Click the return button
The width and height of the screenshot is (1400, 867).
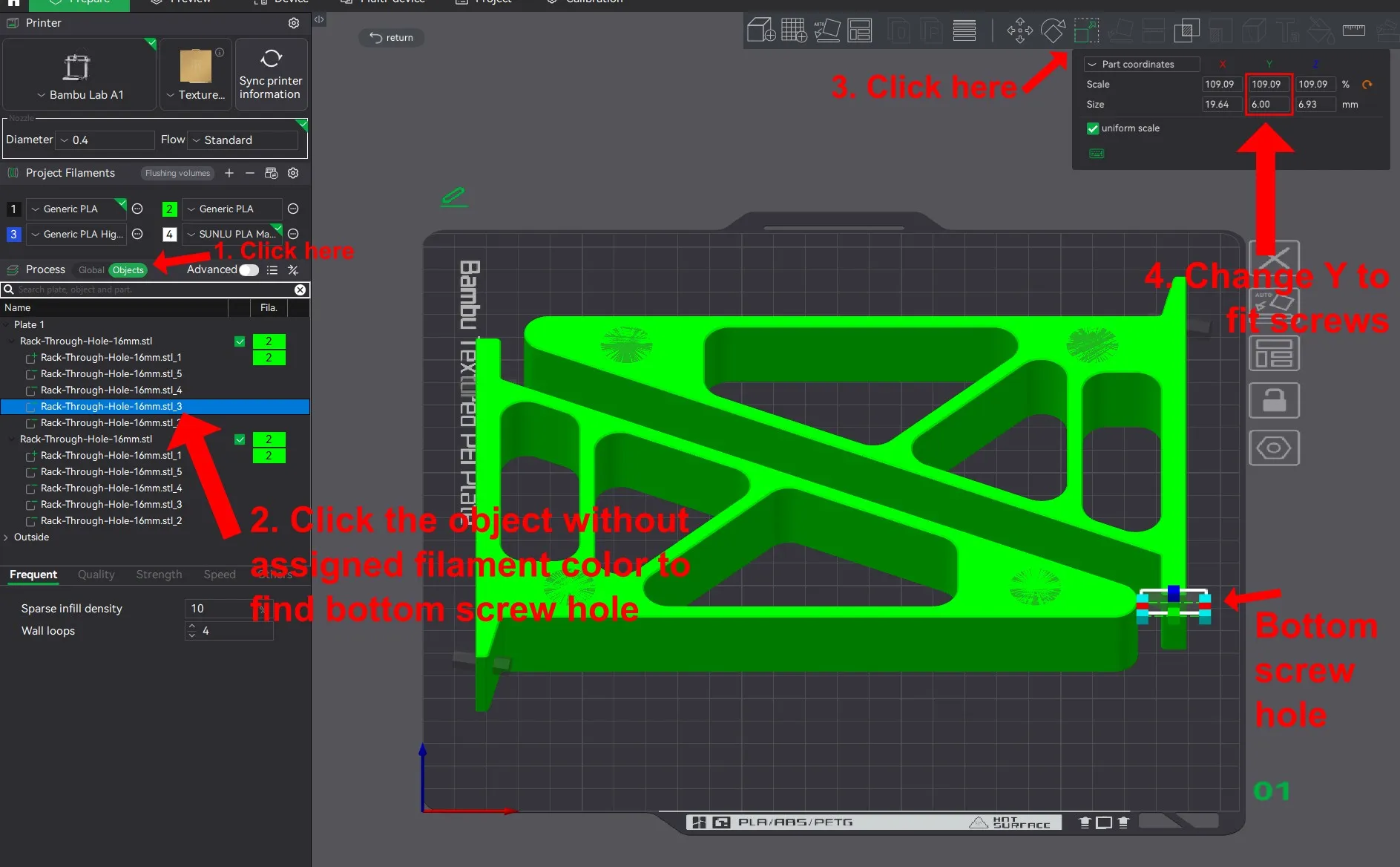coord(392,38)
